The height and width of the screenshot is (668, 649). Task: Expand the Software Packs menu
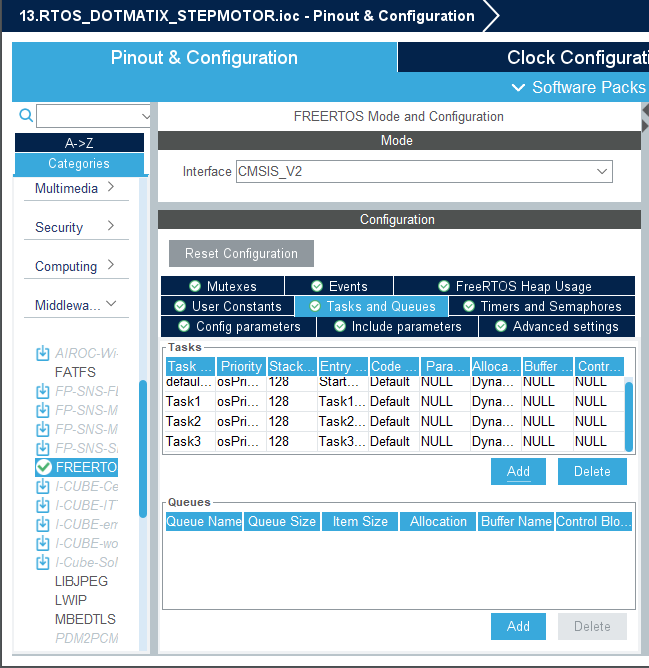point(579,87)
